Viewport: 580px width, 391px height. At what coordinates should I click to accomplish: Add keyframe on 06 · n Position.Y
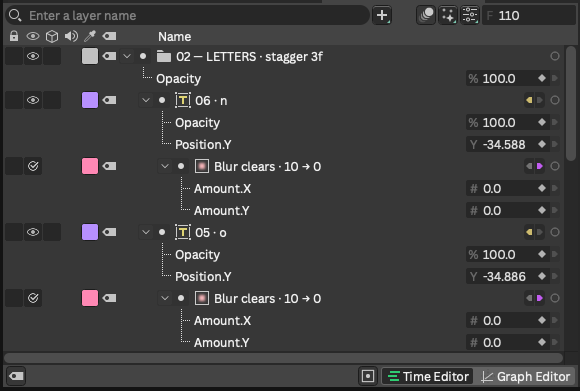tap(542, 144)
